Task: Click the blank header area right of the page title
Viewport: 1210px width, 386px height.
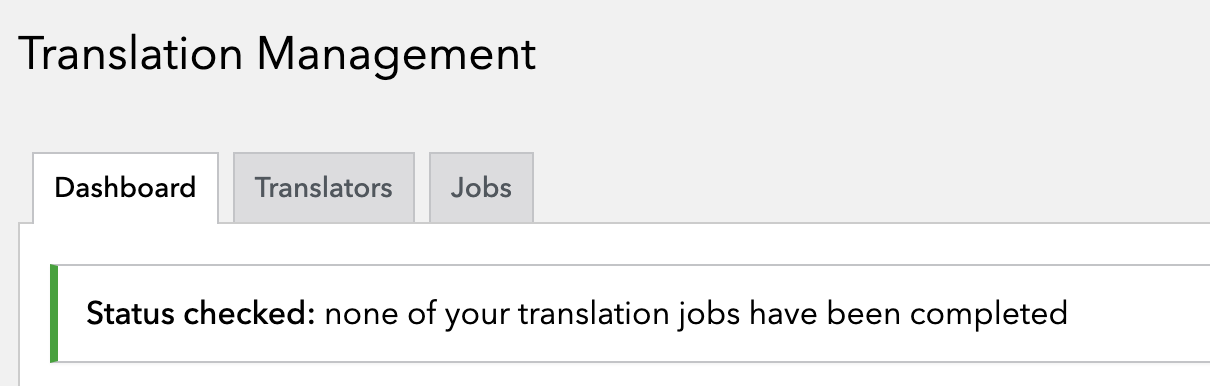Action: (870, 54)
